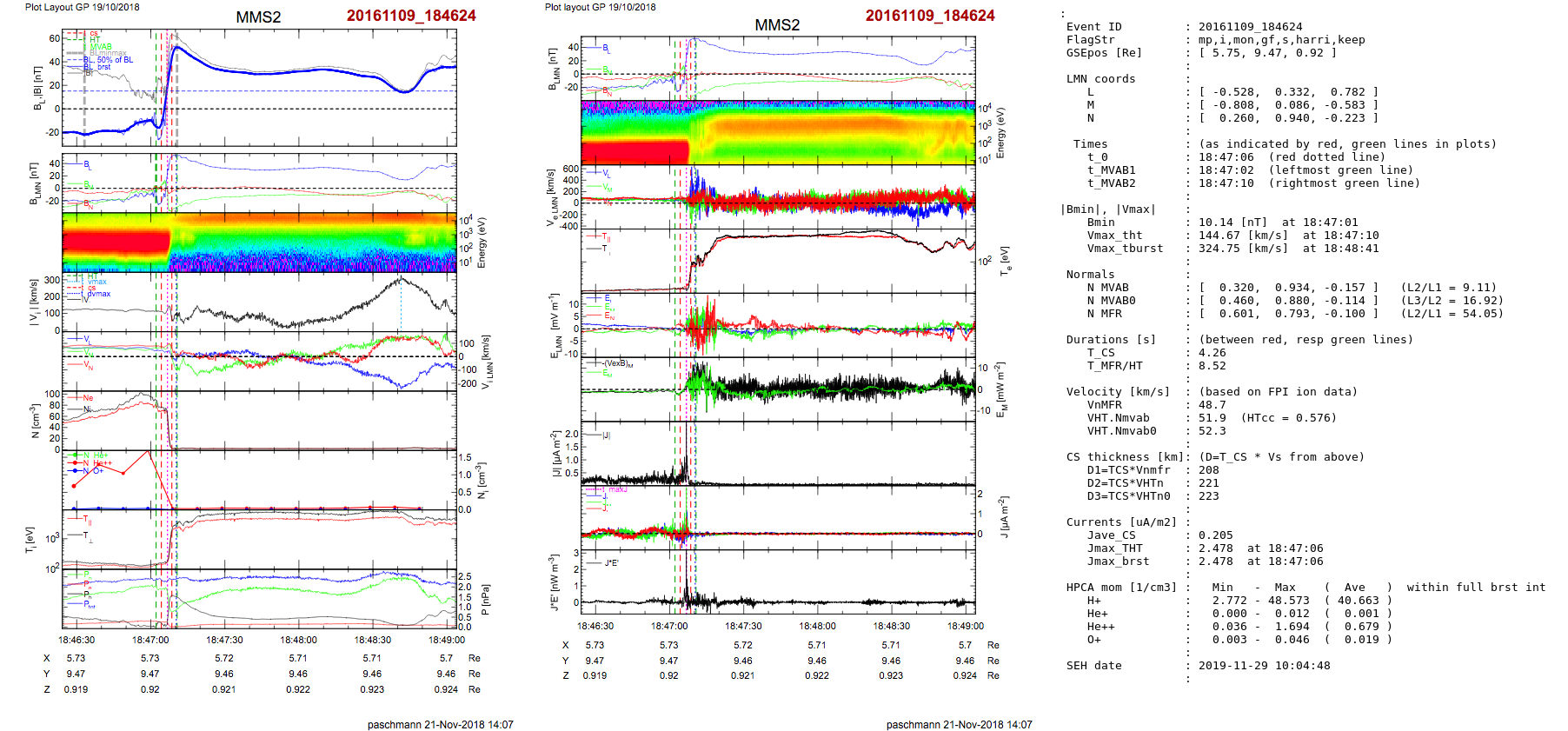Click the 'Plot Layout GP 19/10/2018' header of left plot
The image size is (1568, 731).
[x=83, y=7]
